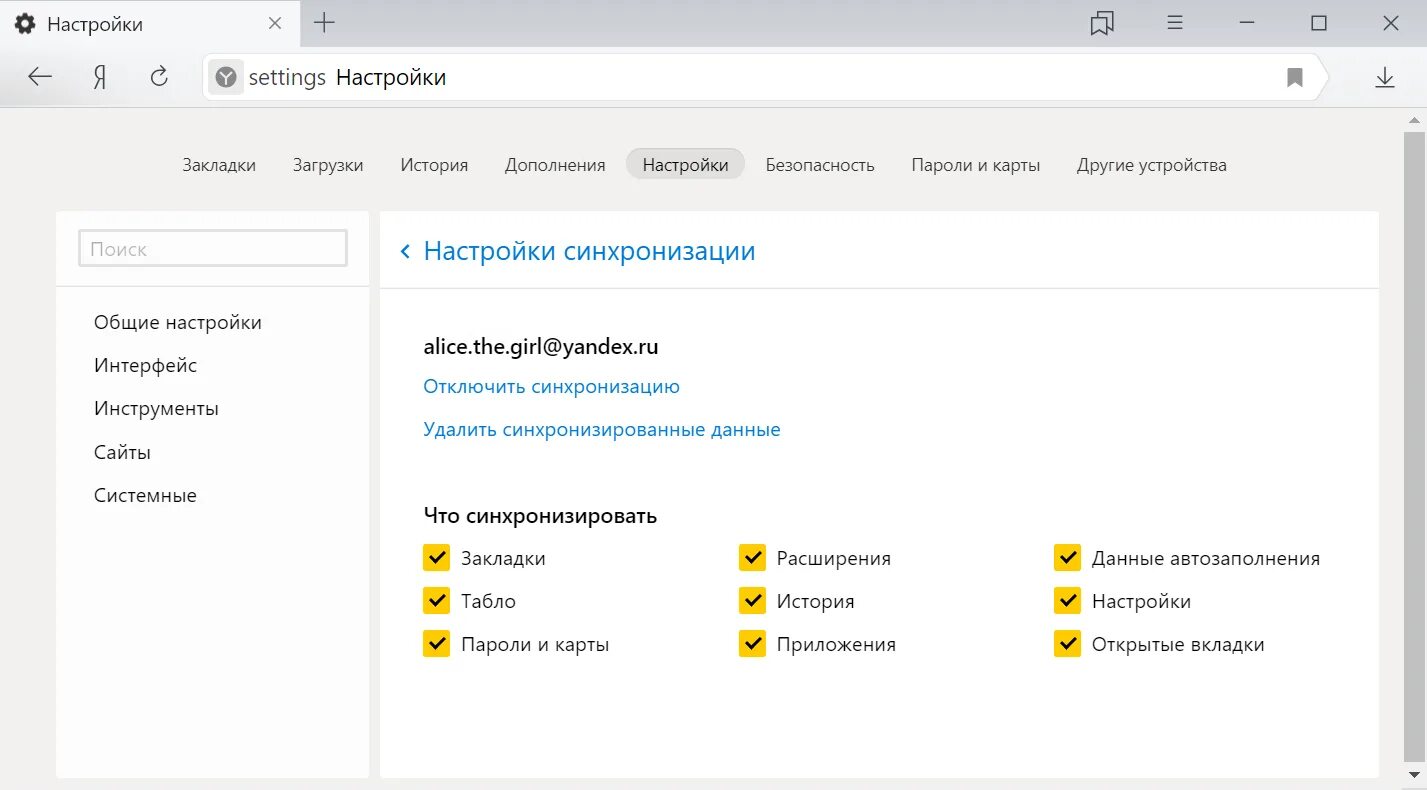Click the Поиск settings search field

tap(213, 249)
